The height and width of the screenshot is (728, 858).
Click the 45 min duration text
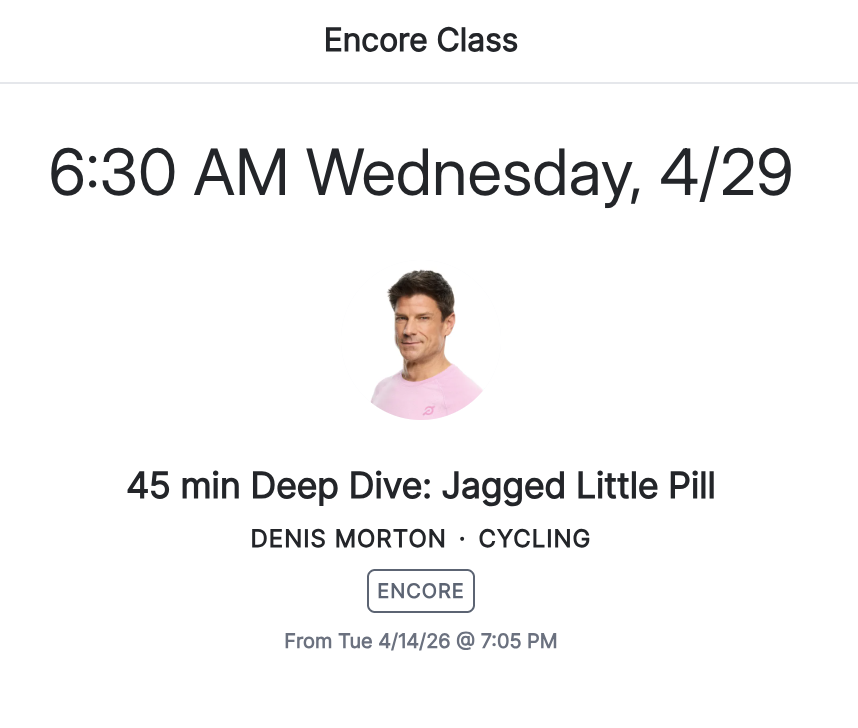pyautogui.click(x=184, y=487)
